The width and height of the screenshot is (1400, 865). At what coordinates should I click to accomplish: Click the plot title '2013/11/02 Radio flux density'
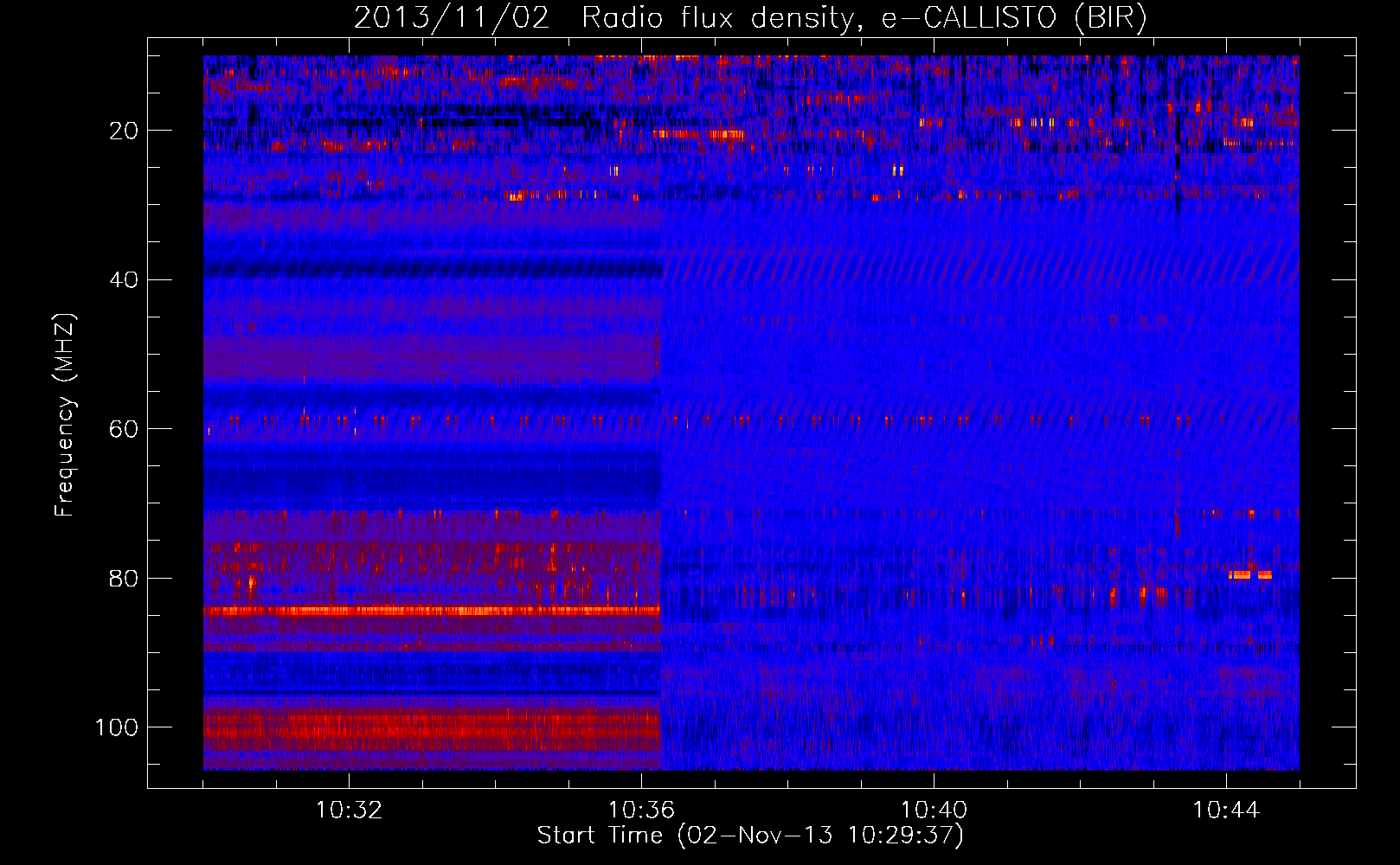(x=750, y=17)
